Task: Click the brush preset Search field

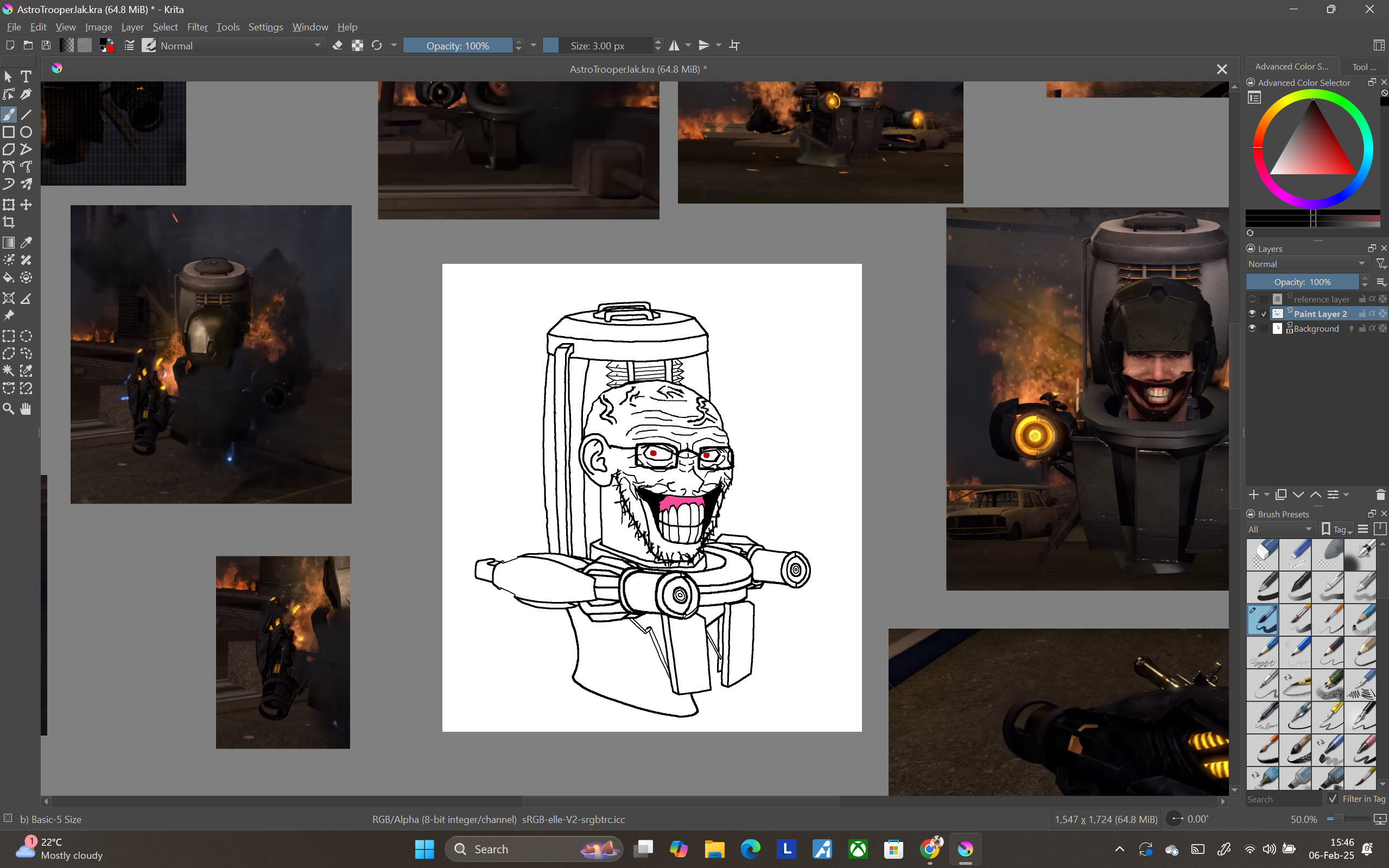Action: click(1283, 799)
